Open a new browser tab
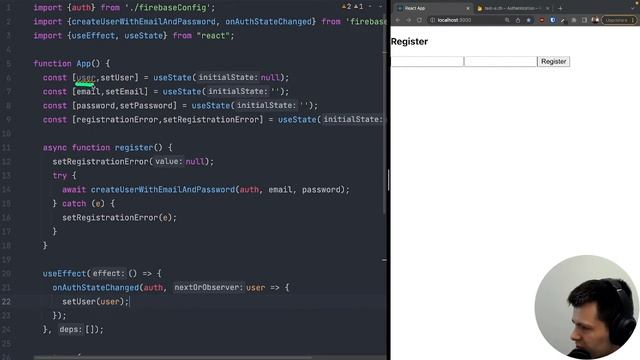The image size is (640, 360). [560, 8]
